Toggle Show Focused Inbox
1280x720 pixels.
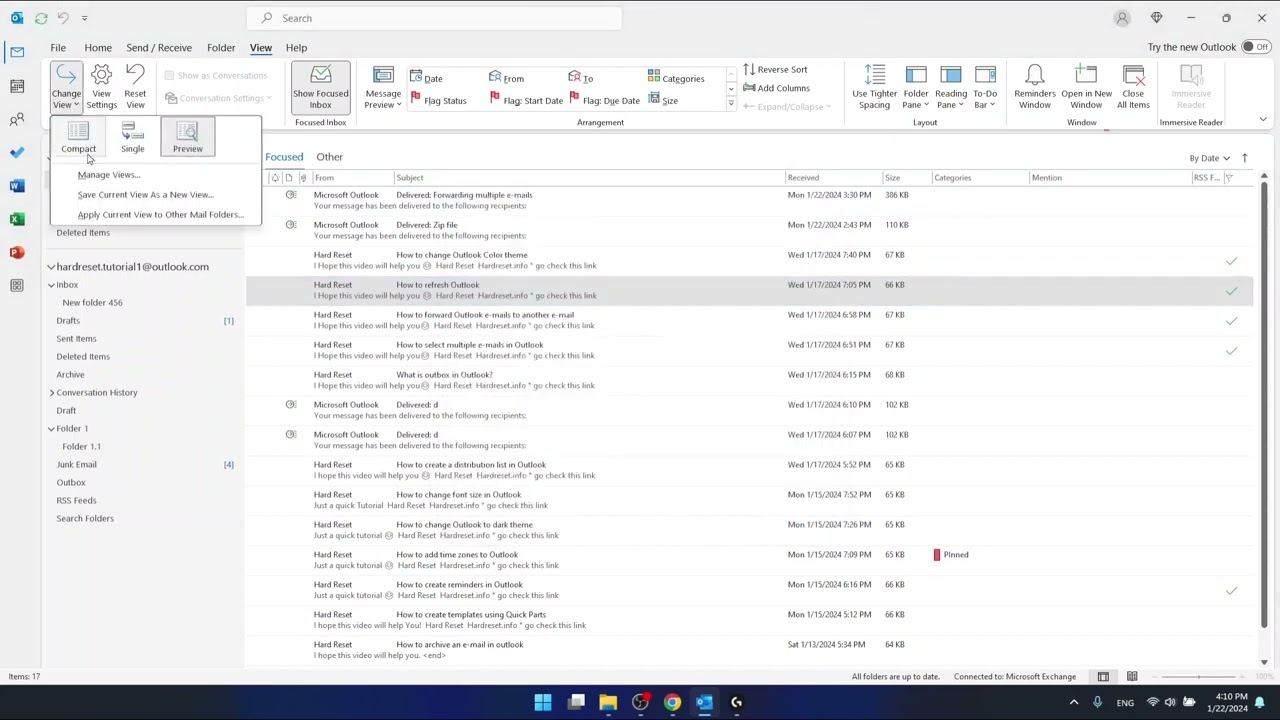320,87
